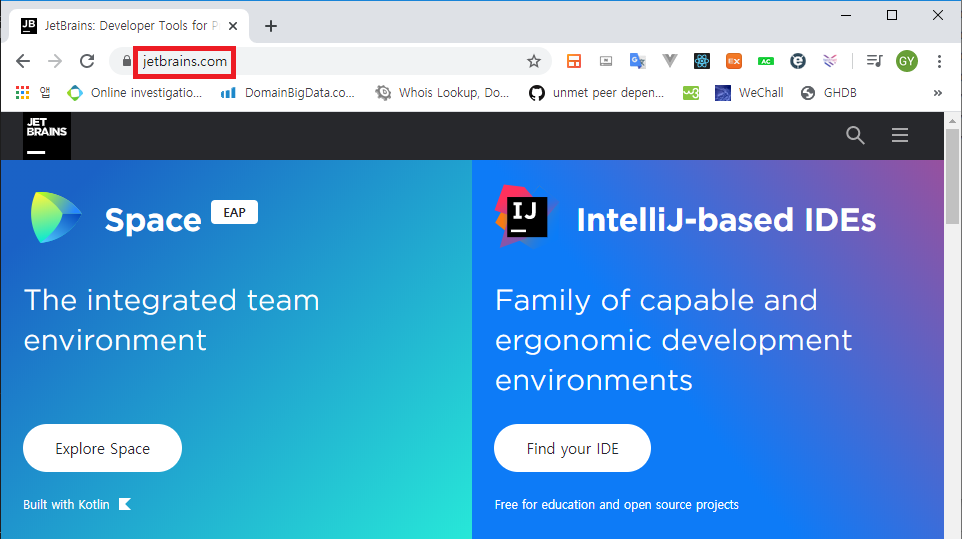The height and width of the screenshot is (539, 962).
Task: Click the green w3 bookmark icon
Action: click(691, 93)
